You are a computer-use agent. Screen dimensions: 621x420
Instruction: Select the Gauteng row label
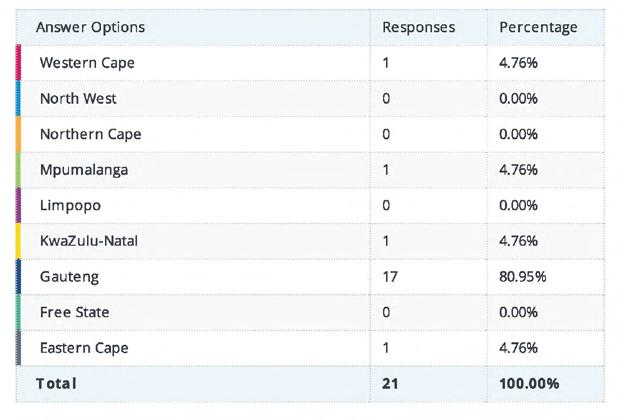[x=69, y=276]
